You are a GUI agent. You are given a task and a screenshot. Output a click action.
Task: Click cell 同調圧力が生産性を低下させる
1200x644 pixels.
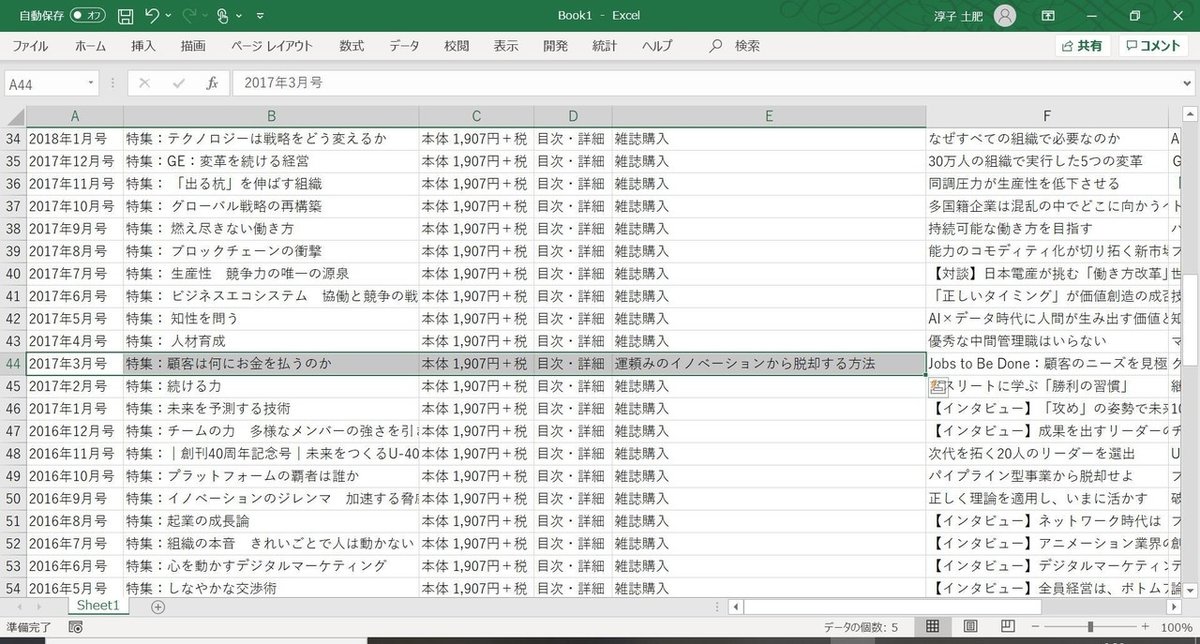pos(1047,183)
